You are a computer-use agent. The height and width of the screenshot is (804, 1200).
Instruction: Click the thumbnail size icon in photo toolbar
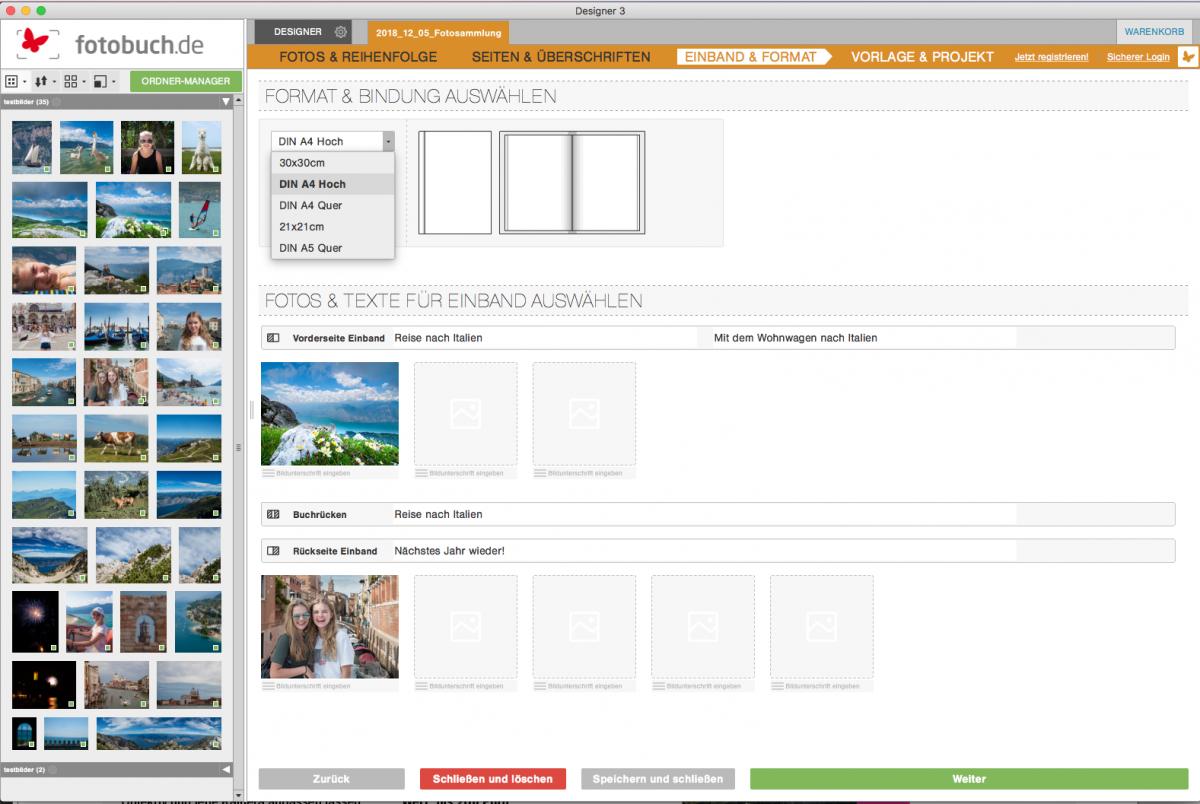(100, 81)
